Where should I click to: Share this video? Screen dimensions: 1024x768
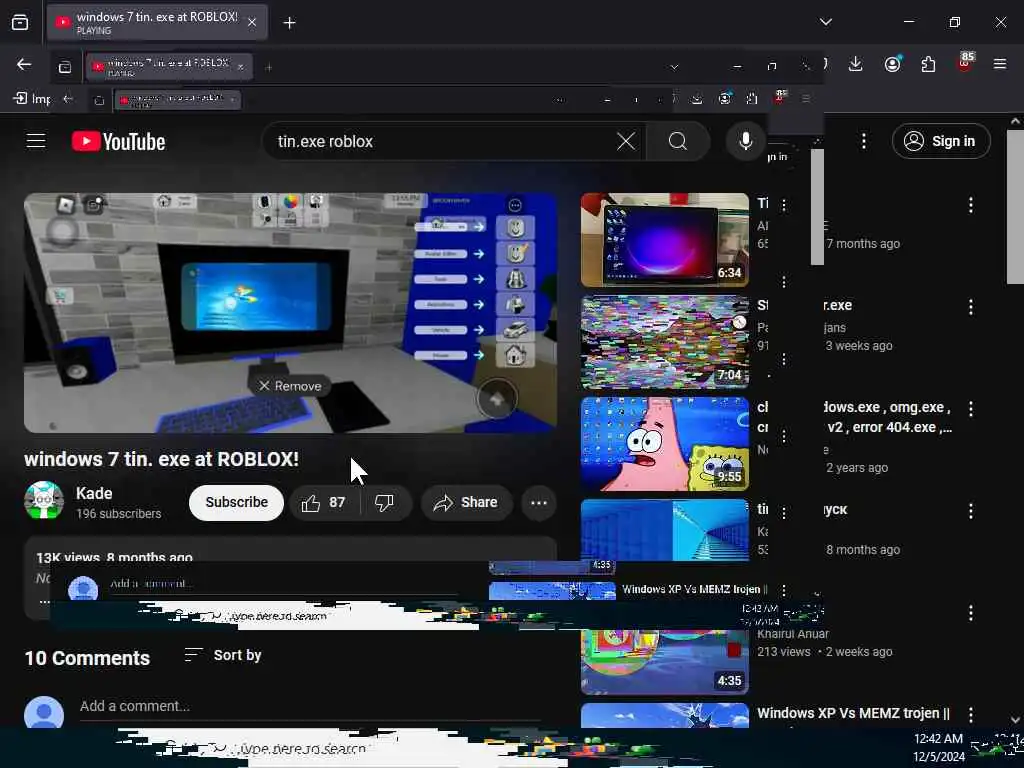pyautogui.click(x=466, y=502)
